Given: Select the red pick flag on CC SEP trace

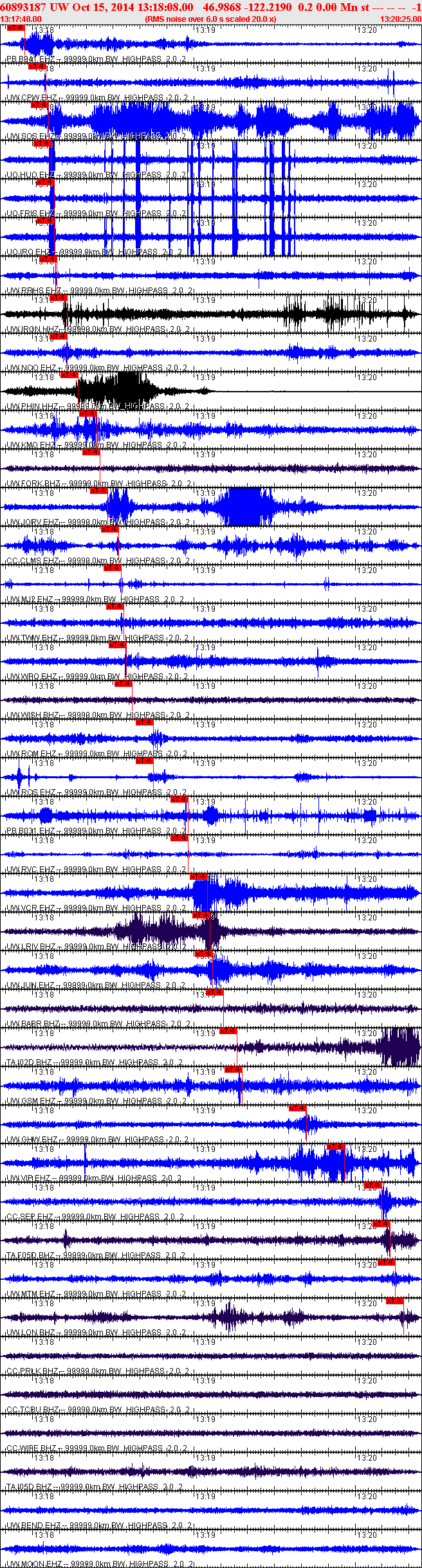Looking at the screenshot, I should 372,1185.
